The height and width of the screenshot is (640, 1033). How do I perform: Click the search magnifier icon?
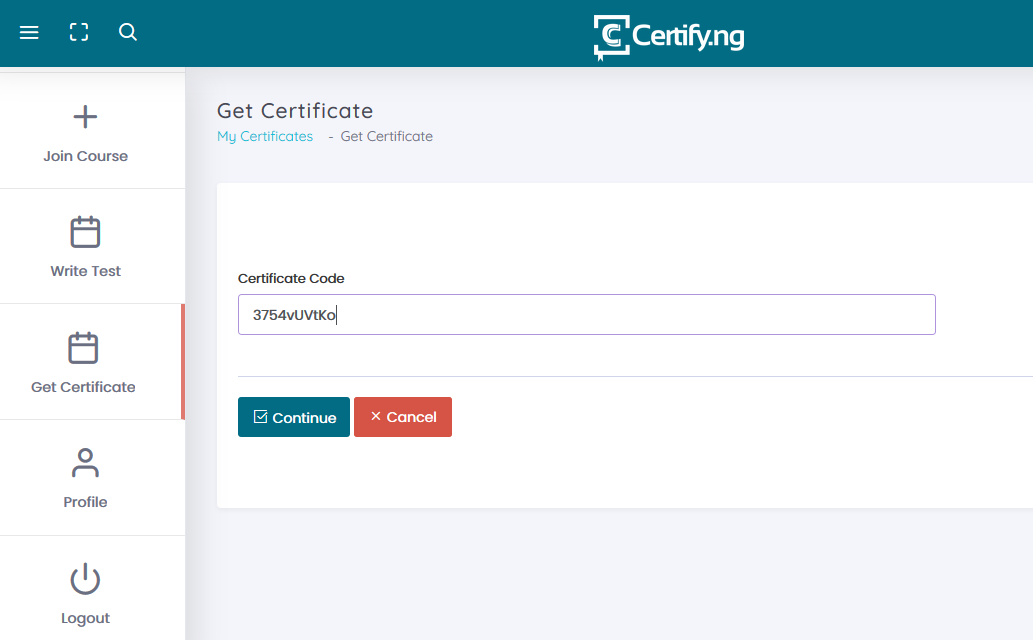pyautogui.click(x=128, y=33)
